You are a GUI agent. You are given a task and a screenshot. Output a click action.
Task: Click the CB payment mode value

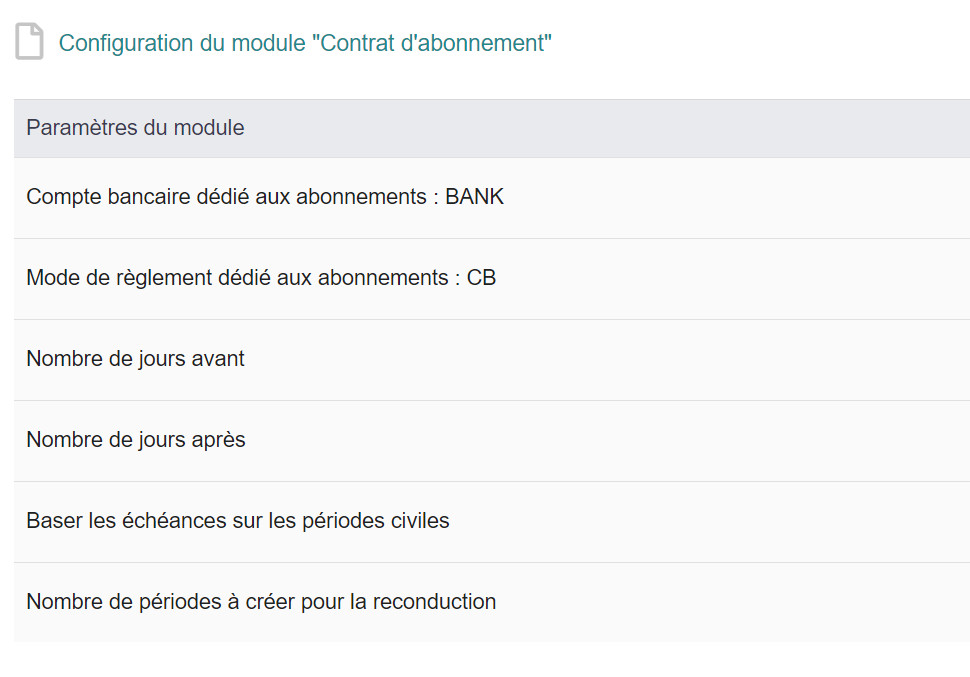481,278
